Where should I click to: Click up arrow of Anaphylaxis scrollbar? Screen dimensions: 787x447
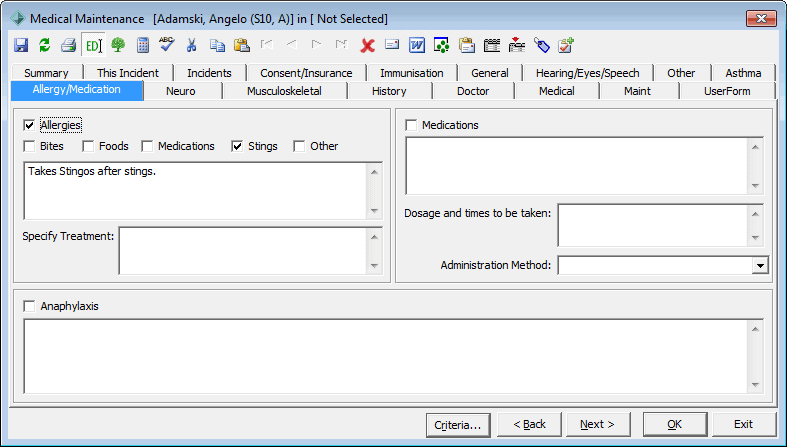coord(755,328)
